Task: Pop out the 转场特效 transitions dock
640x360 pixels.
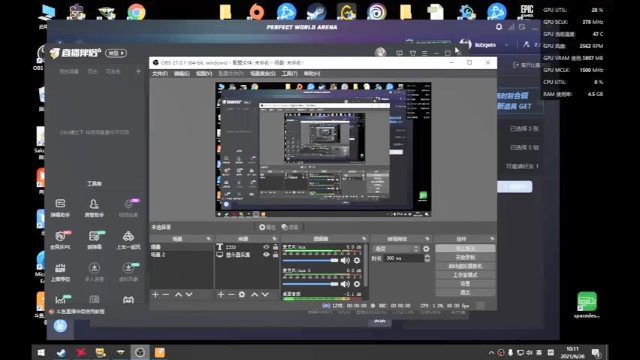Action: click(x=427, y=239)
